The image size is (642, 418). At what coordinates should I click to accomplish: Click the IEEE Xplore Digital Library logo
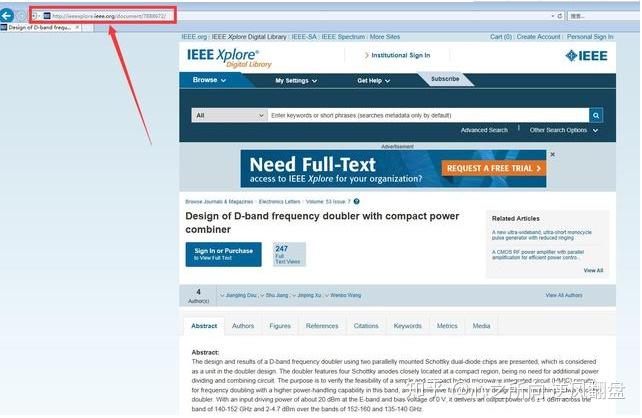click(229, 58)
